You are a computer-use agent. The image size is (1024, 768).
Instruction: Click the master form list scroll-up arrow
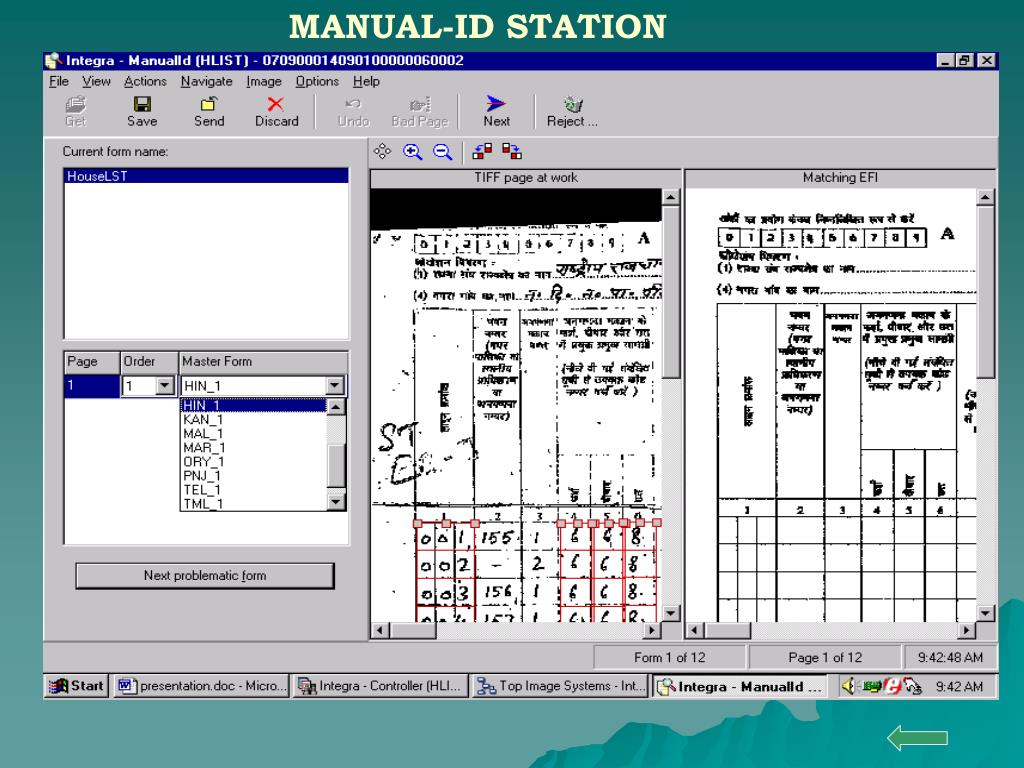tap(336, 407)
